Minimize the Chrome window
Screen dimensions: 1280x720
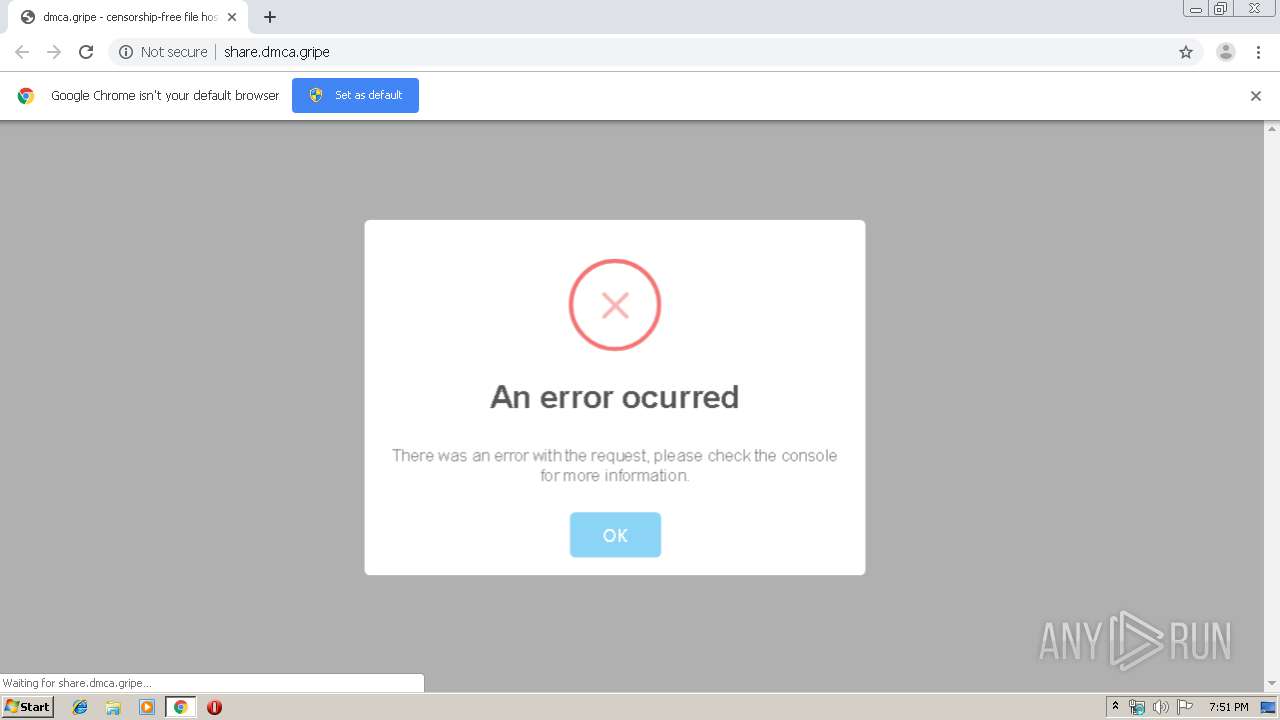[x=1196, y=8]
